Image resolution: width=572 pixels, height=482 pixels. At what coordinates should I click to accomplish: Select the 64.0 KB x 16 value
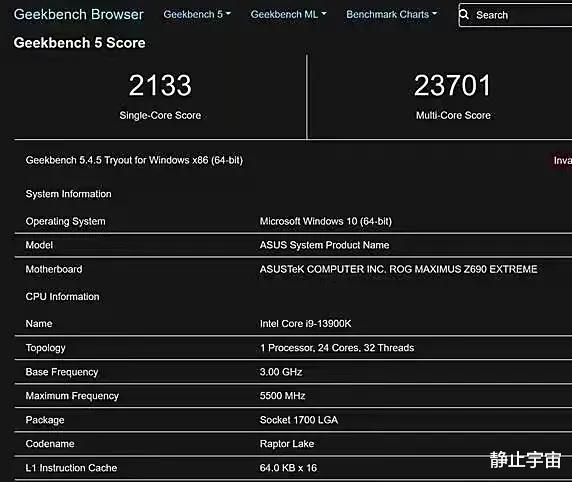click(x=288, y=468)
